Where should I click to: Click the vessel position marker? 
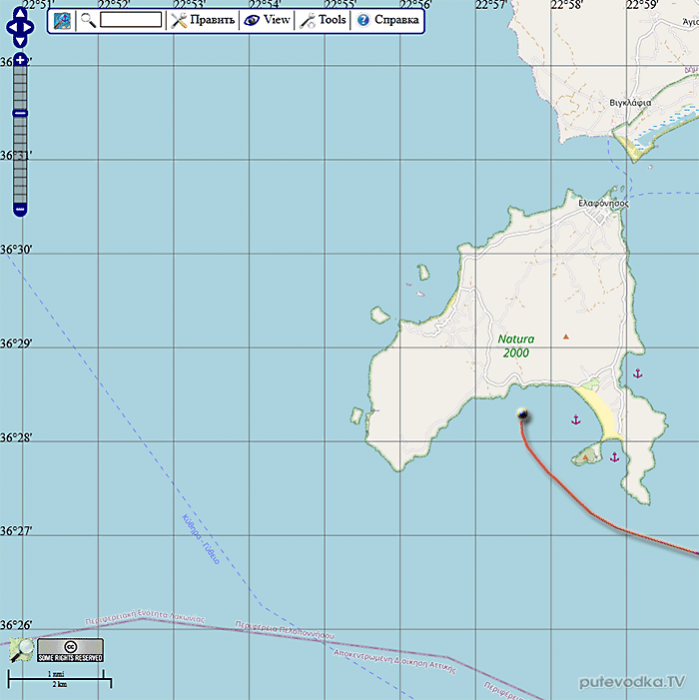(x=523, y=414)
